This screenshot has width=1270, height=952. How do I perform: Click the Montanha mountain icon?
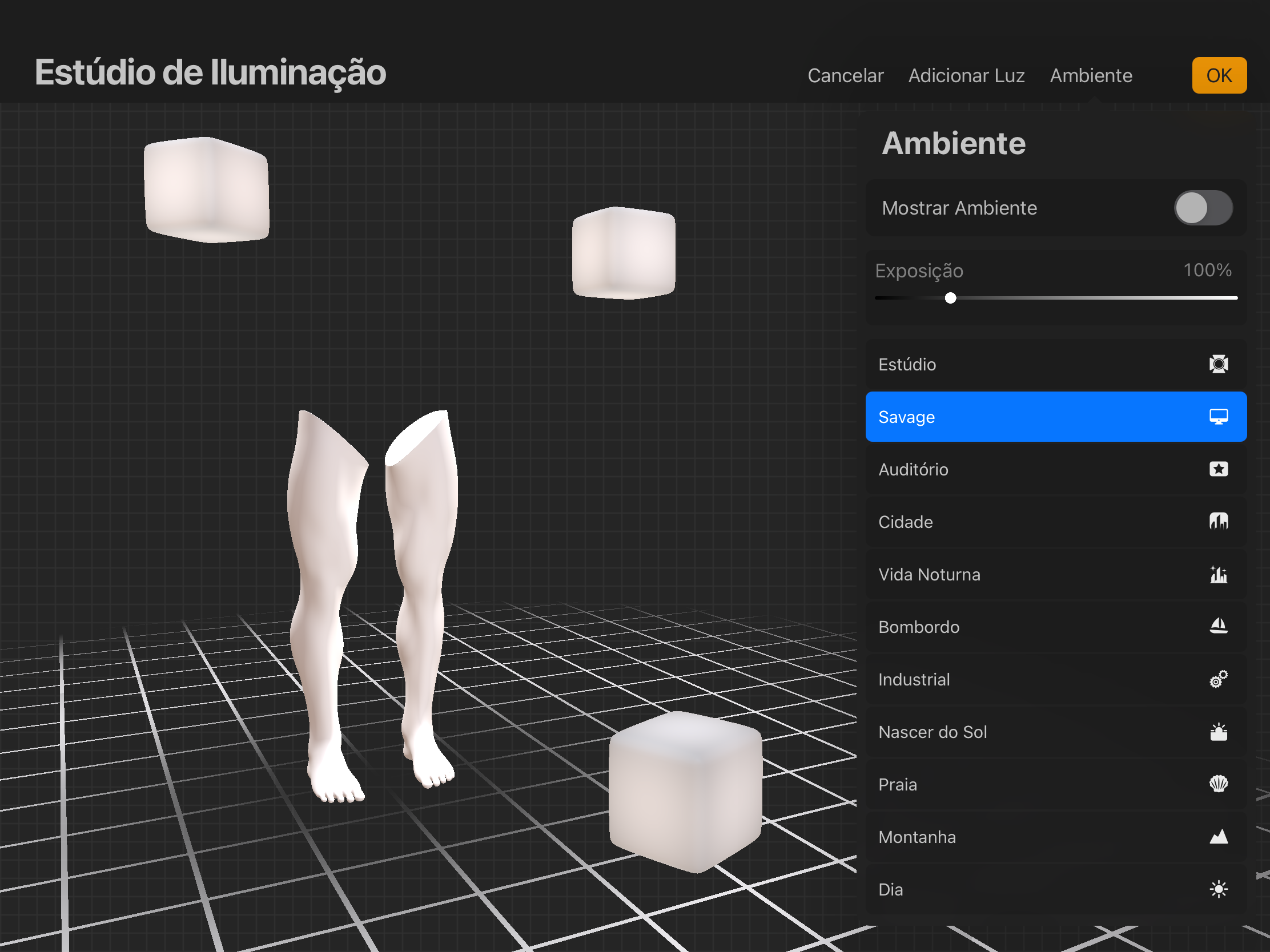click(x=1218, y=837)
